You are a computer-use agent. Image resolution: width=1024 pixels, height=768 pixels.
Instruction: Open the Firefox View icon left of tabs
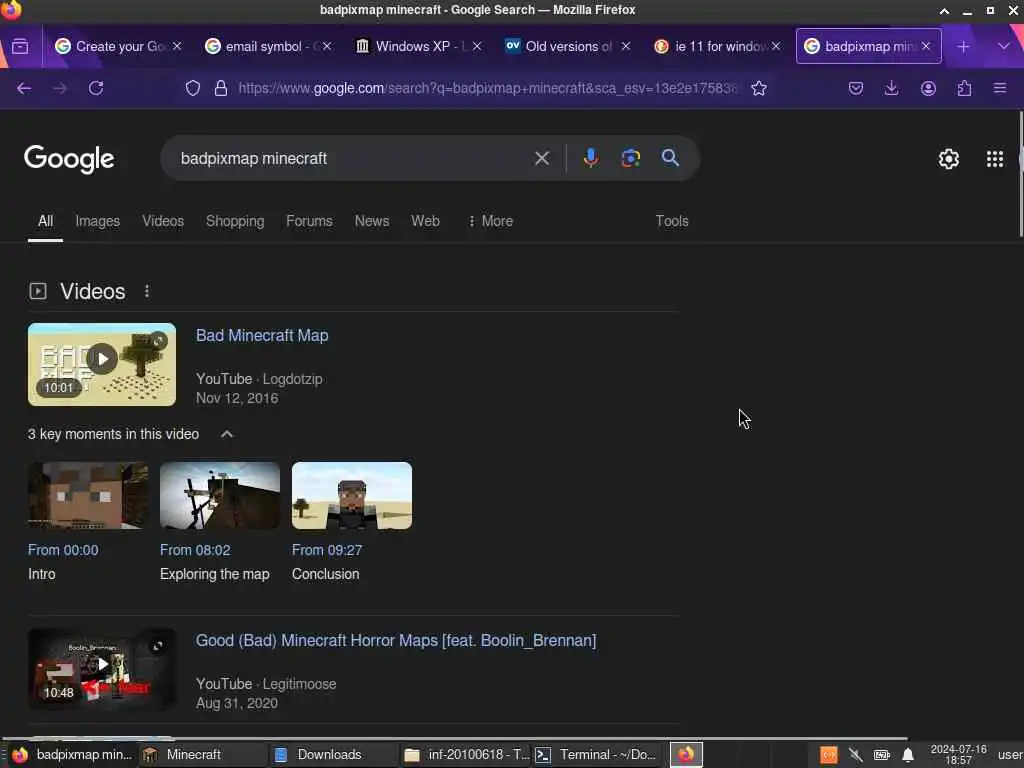point(20,46)
